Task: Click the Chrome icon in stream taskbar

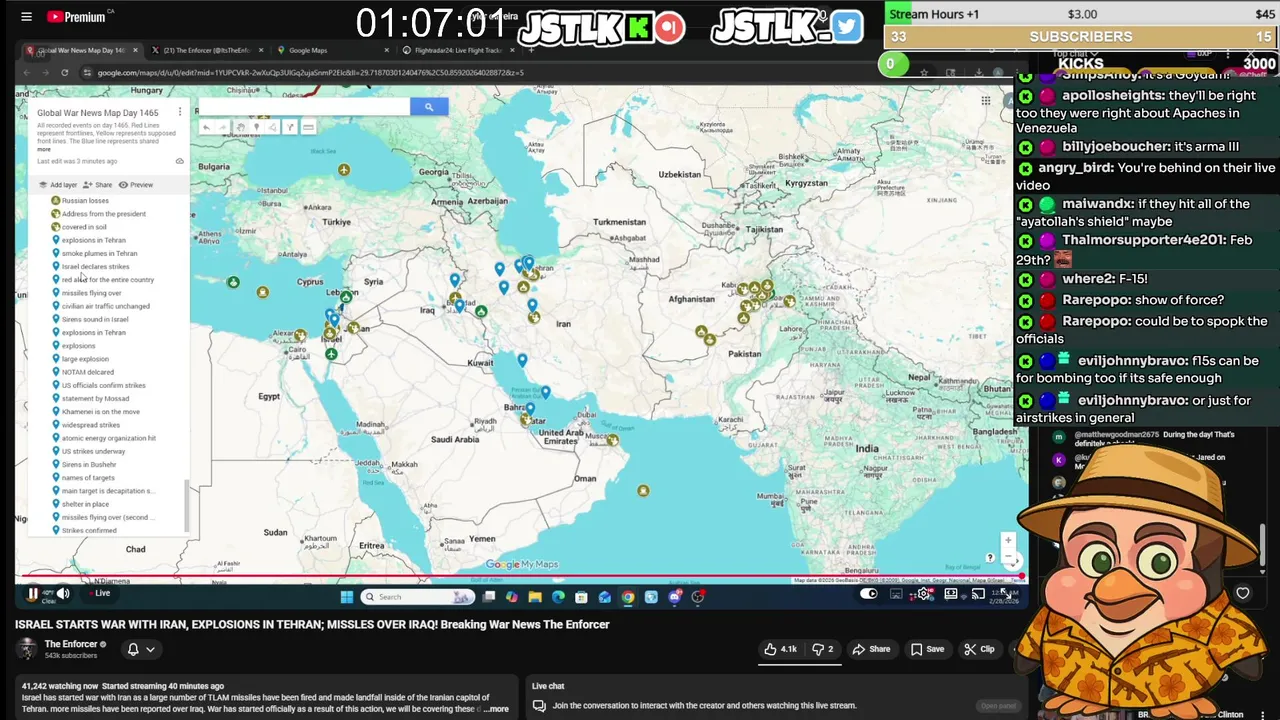Action: [x=628, y=597]
